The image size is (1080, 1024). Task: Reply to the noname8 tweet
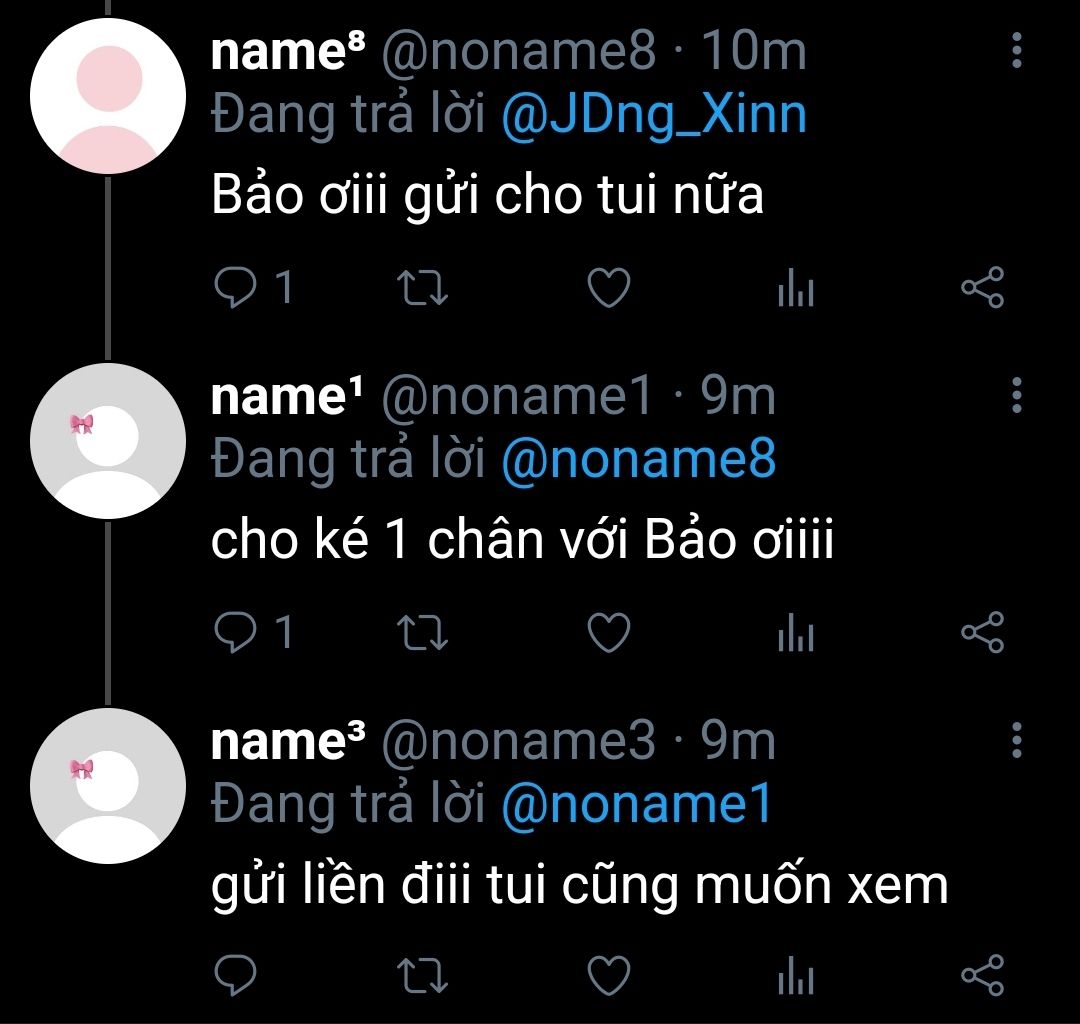(x=236, y=289)
